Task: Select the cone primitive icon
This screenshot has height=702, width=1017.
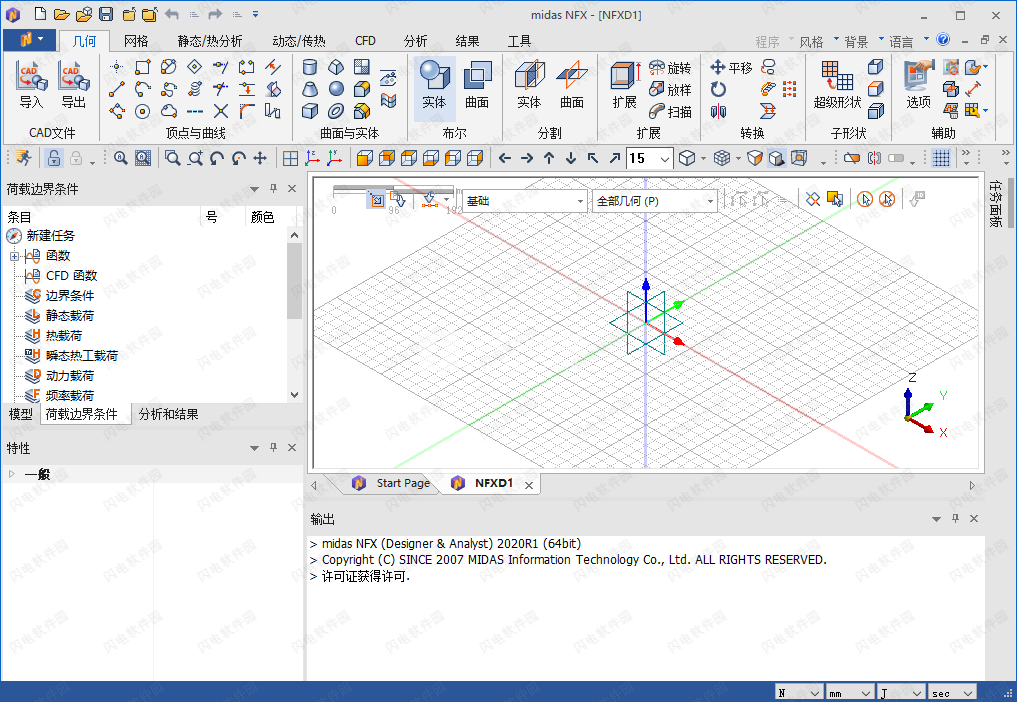Action: 310,89
